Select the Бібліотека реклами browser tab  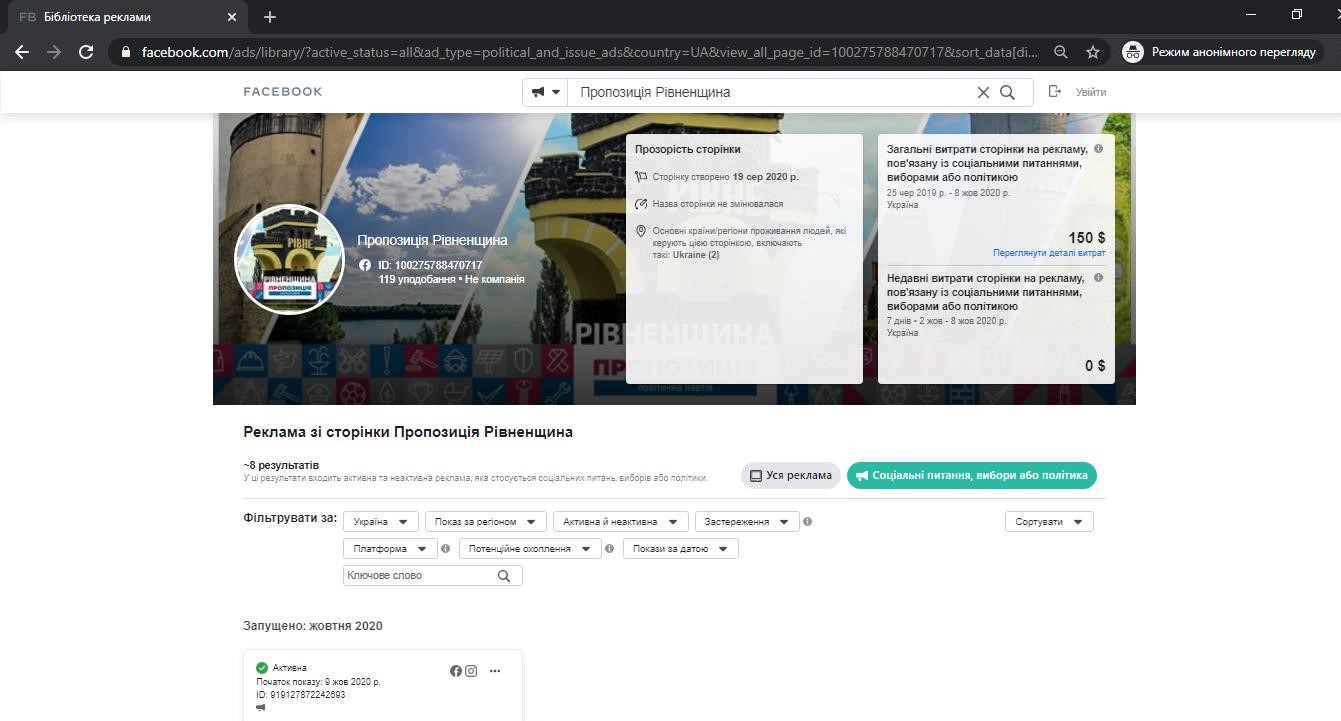tap(127, 17)
